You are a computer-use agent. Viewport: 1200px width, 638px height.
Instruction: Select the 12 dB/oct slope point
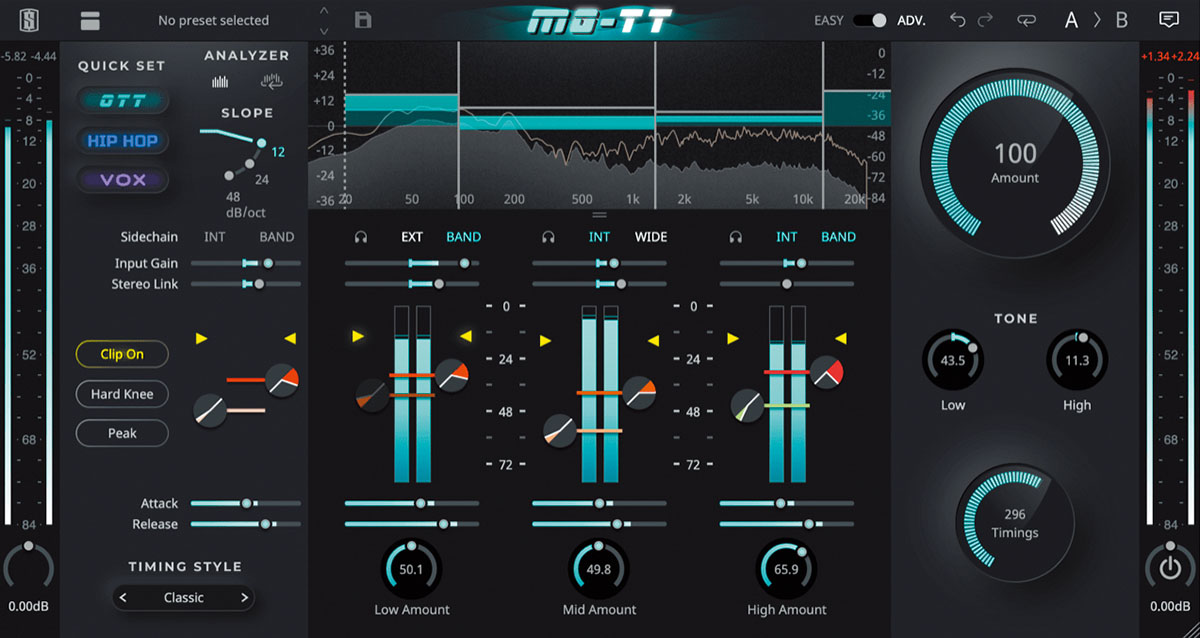click(x=262, y=144)
